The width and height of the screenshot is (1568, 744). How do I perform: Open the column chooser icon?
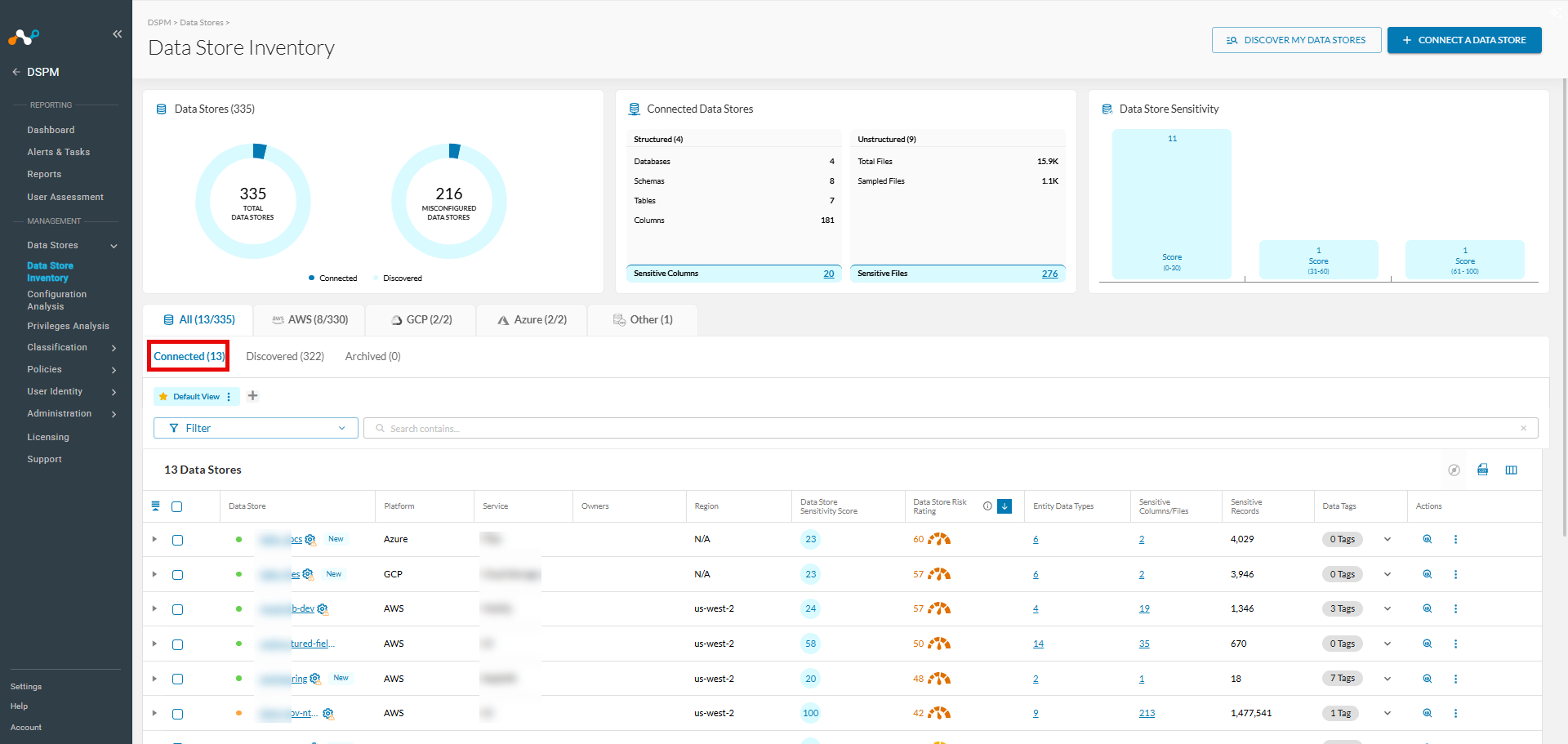pos(1511,470)
